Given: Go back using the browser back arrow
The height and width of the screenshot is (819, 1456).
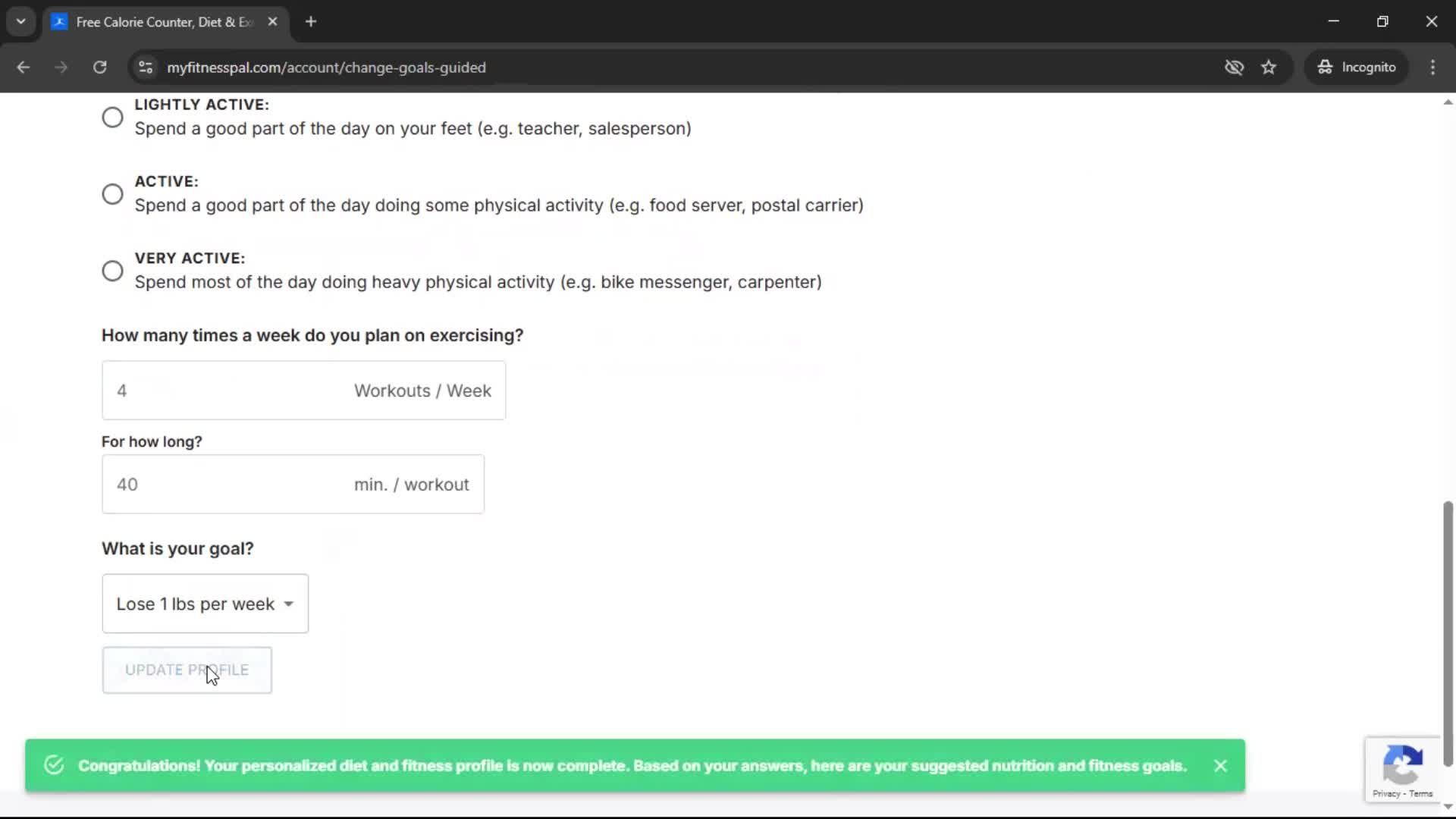Looking at the screenshot, I should coord(23,67).
